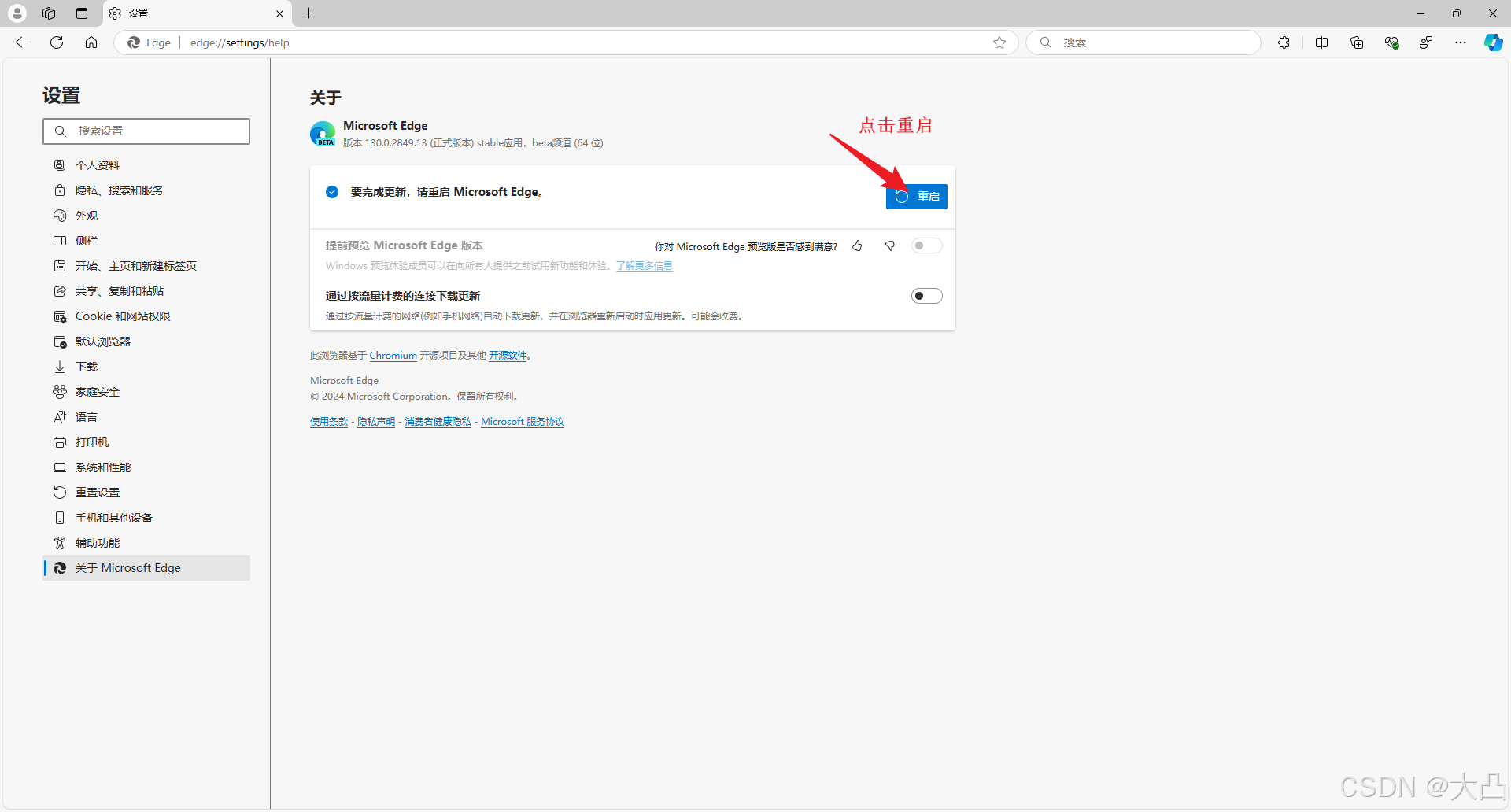The image size is (1511, 812).
Task: Go to the home page
Action: coord(91,42)
